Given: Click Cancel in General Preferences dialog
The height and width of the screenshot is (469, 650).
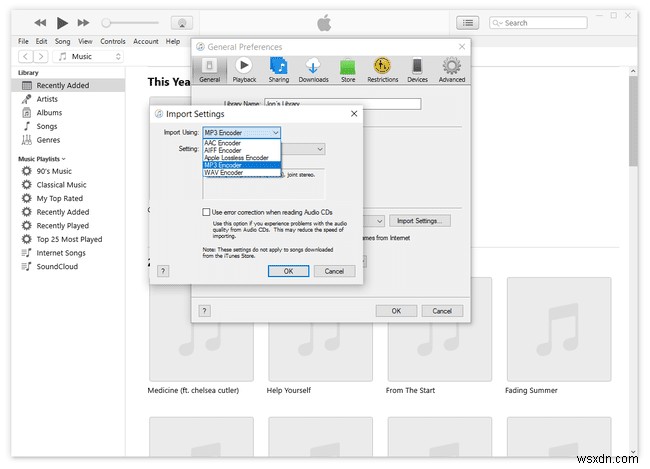Looking at the screenshot, I should (442, 311).
